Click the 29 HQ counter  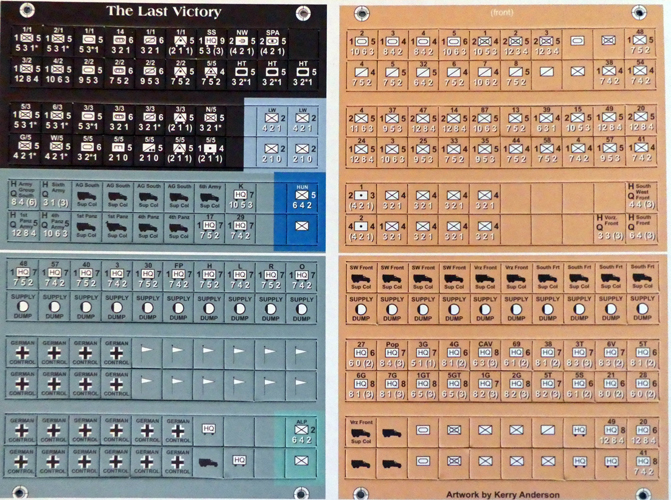(x=241, y=227)
